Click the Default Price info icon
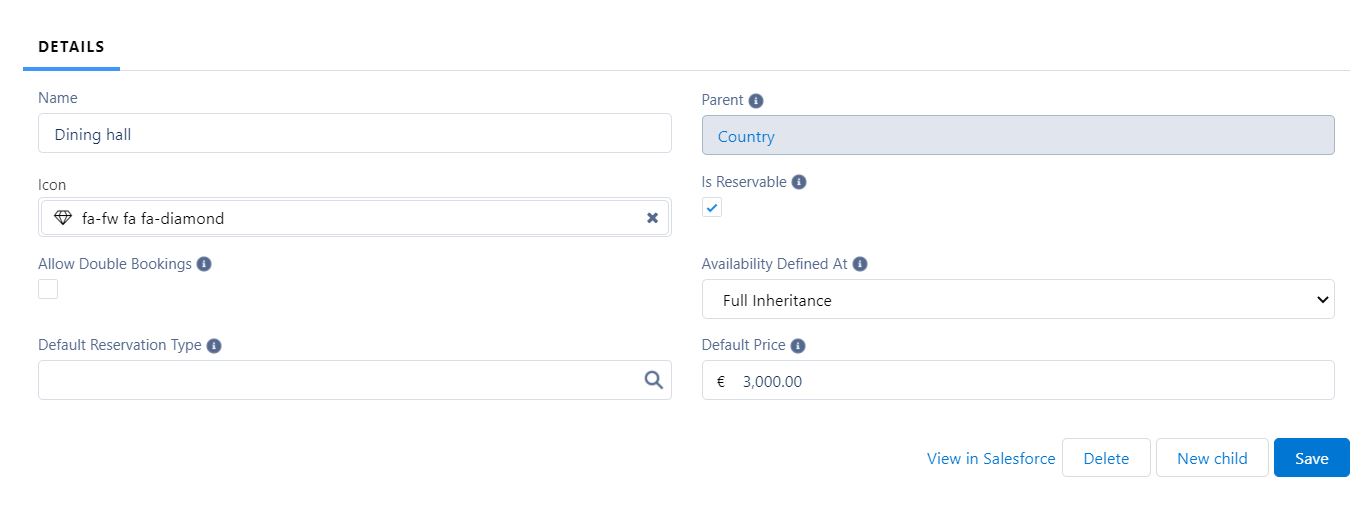This screenshot has height=517, width=1369. tap(797, 346)
